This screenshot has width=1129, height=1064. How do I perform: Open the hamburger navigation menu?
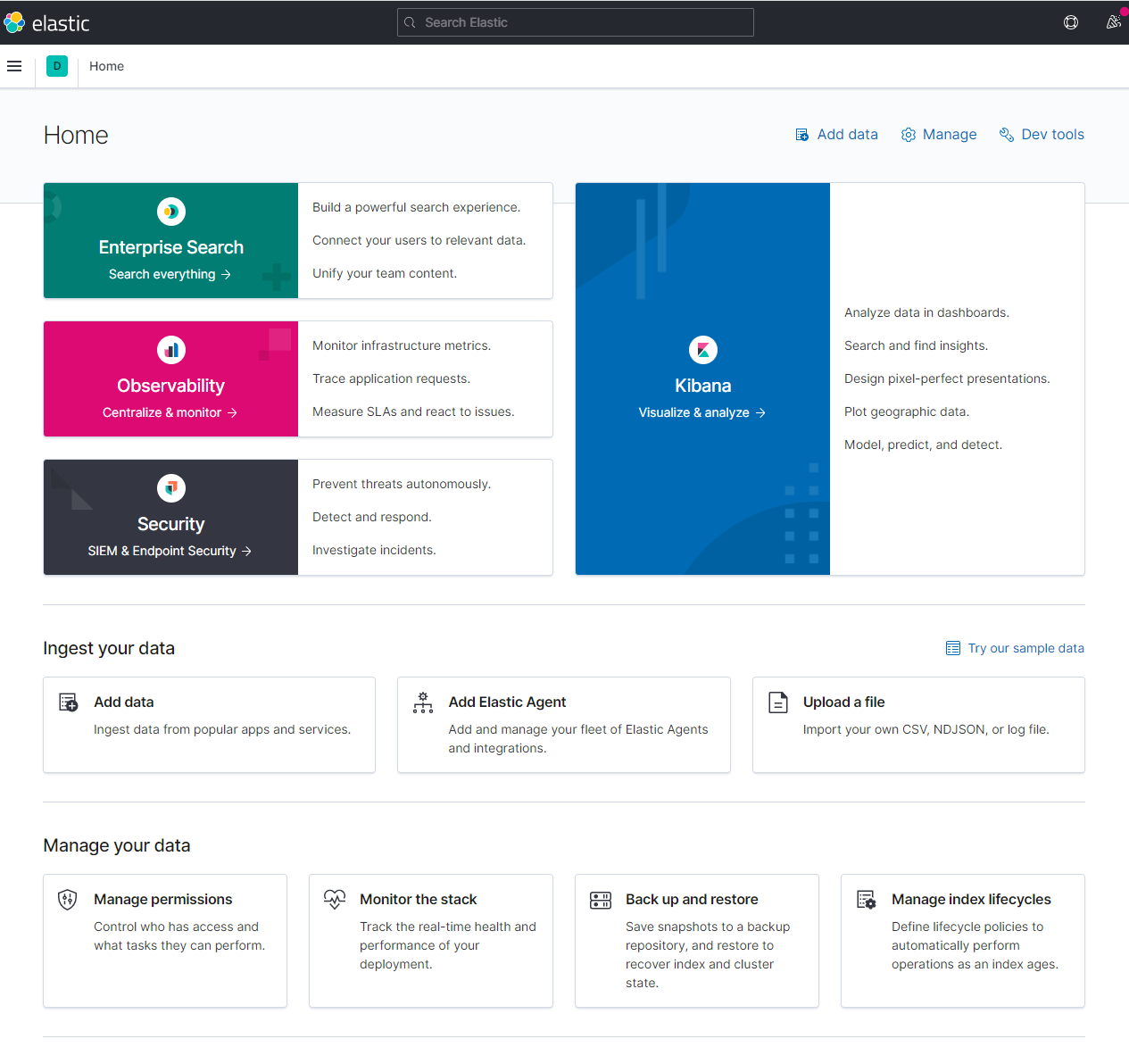point(14,66)
